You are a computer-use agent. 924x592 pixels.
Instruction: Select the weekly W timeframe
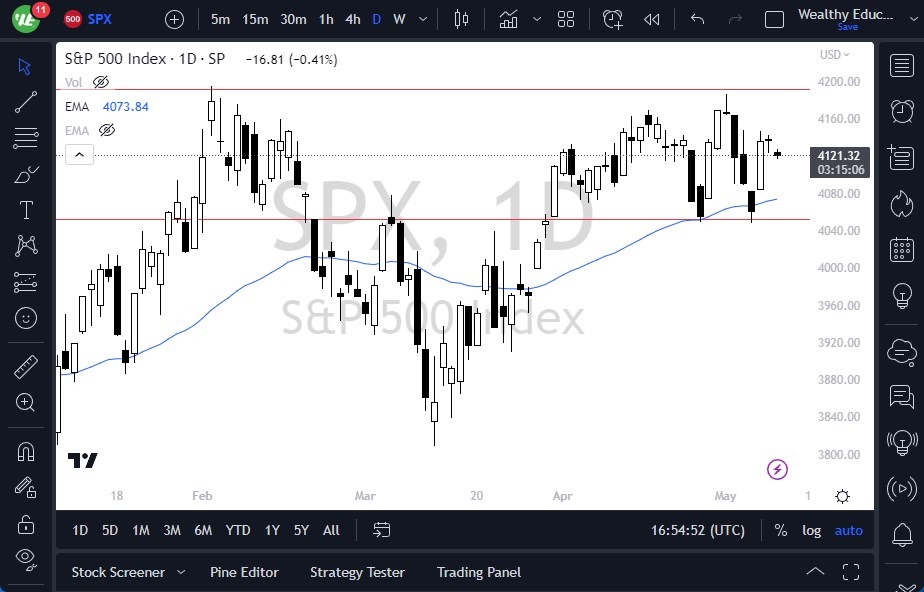399,19
